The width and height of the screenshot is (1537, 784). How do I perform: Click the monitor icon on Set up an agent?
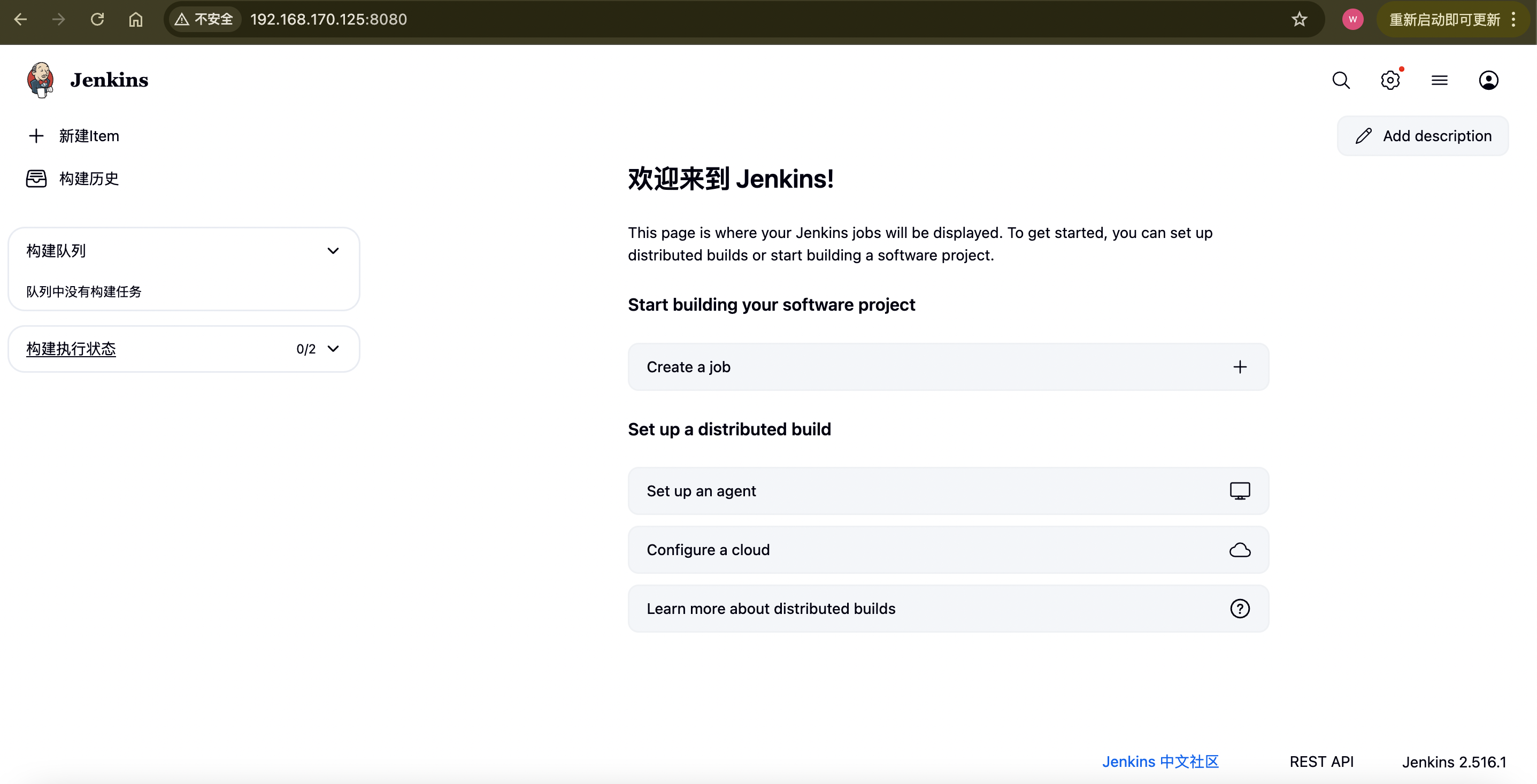tap(1240, 491)
